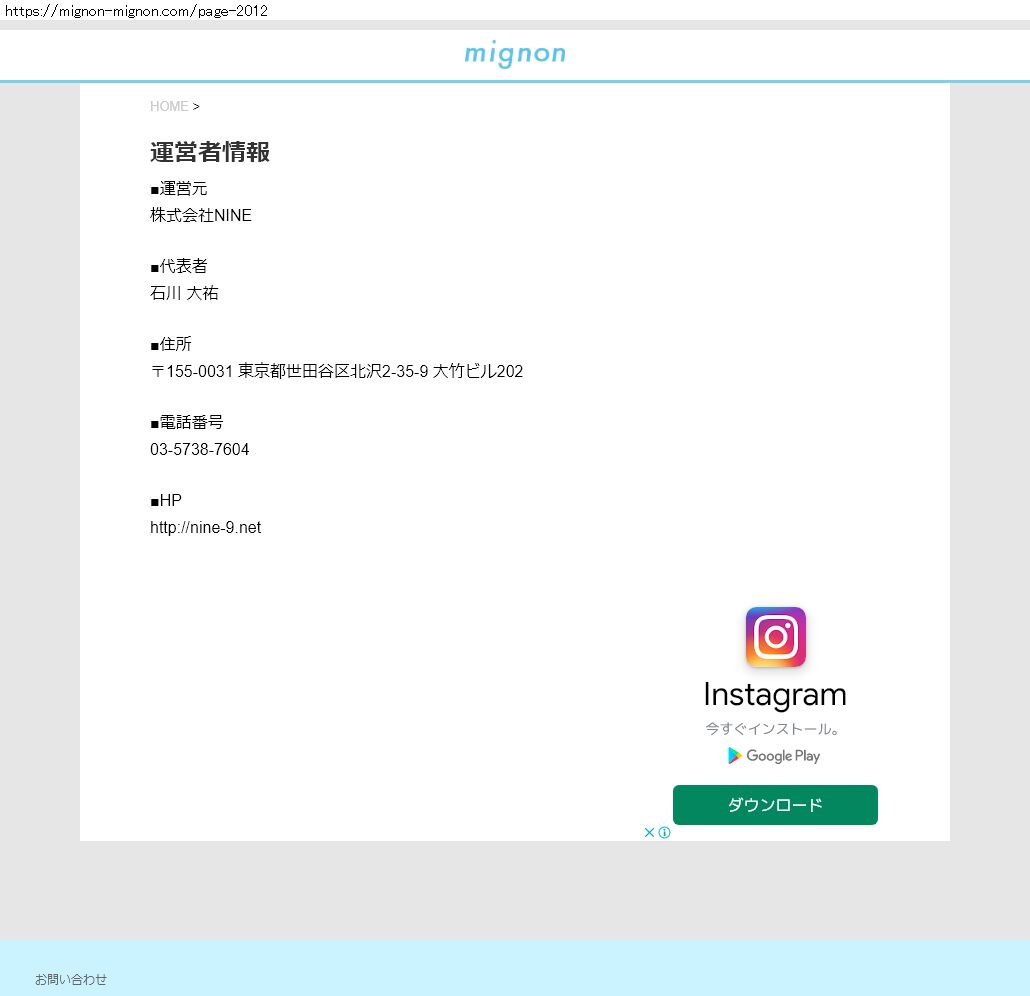Screen dimensions: 1030x996
Task: Click the ■電話番号 label
Action: click(x=187, y=422)
